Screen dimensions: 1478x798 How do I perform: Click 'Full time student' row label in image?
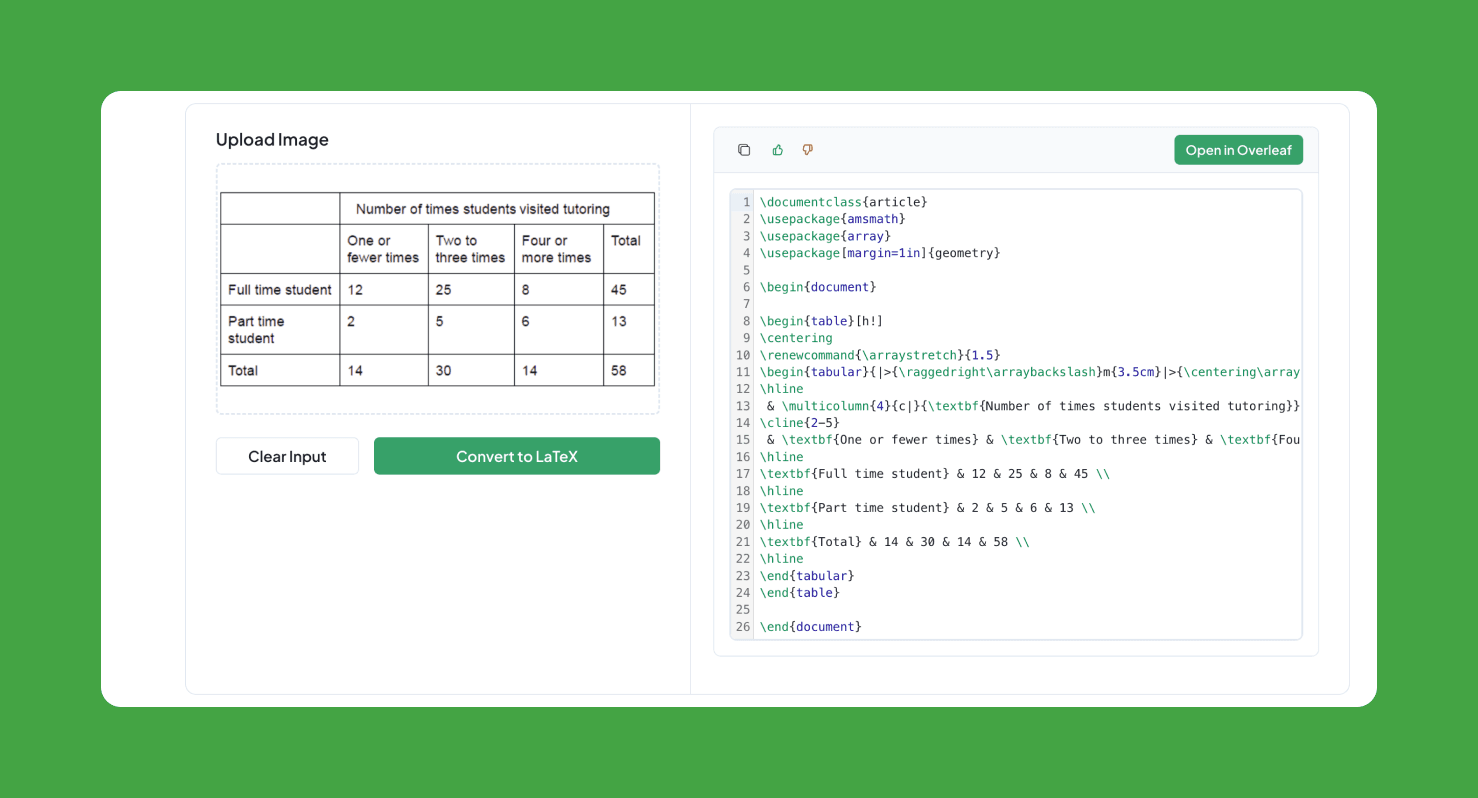tap(280, 290)
